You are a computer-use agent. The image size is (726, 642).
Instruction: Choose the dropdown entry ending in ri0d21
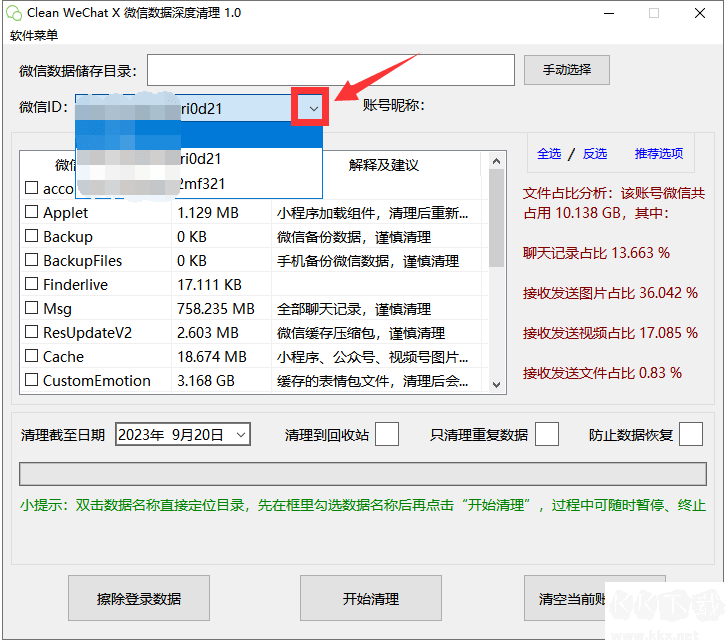click(x=199, y=159)
